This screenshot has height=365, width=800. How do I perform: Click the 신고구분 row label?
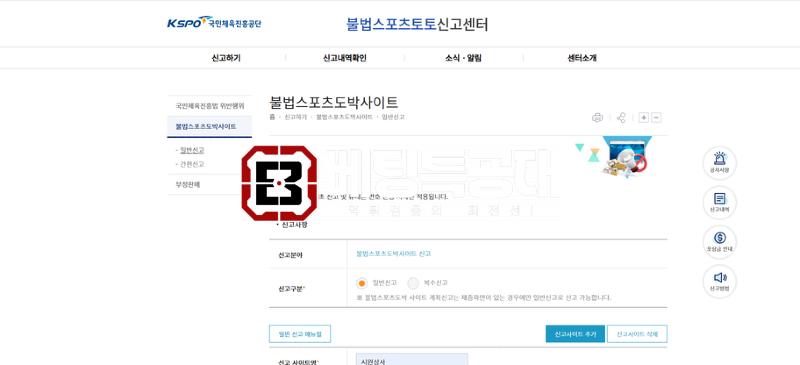click(x=291, y=289)
